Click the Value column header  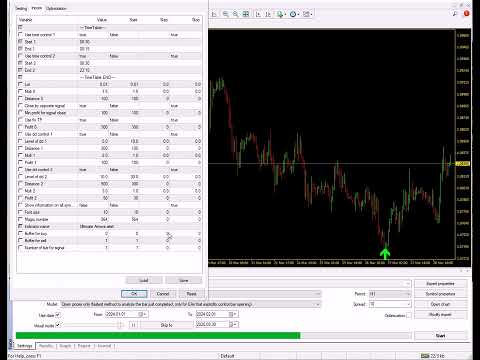(x=102, y=20)
